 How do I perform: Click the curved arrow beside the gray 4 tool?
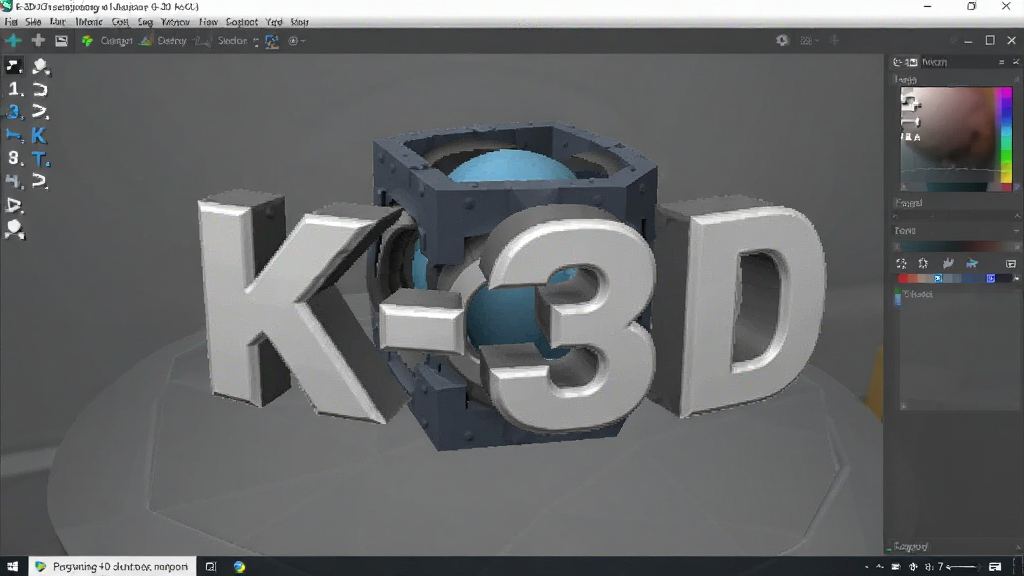40,182
